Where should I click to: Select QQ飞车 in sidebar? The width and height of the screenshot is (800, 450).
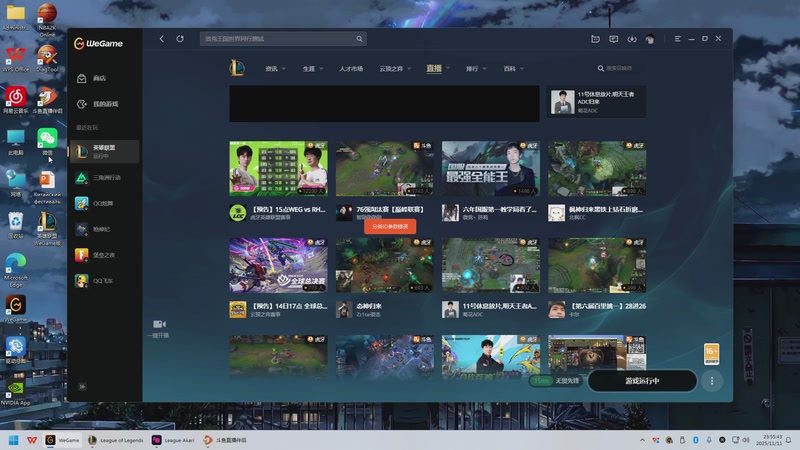click(x=104, y=281)
